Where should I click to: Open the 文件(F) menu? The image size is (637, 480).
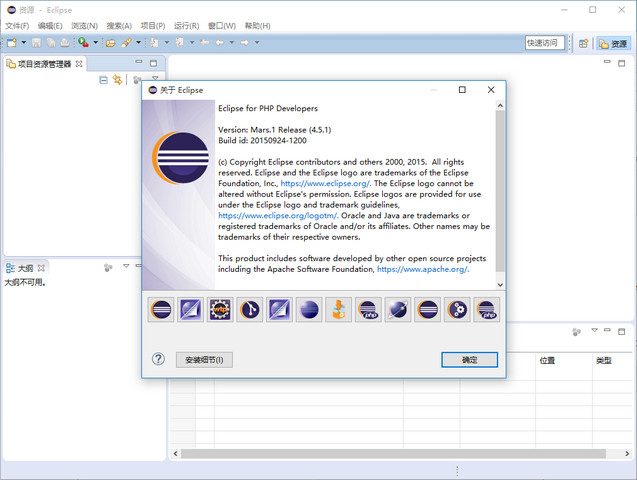tap(18, 25)
